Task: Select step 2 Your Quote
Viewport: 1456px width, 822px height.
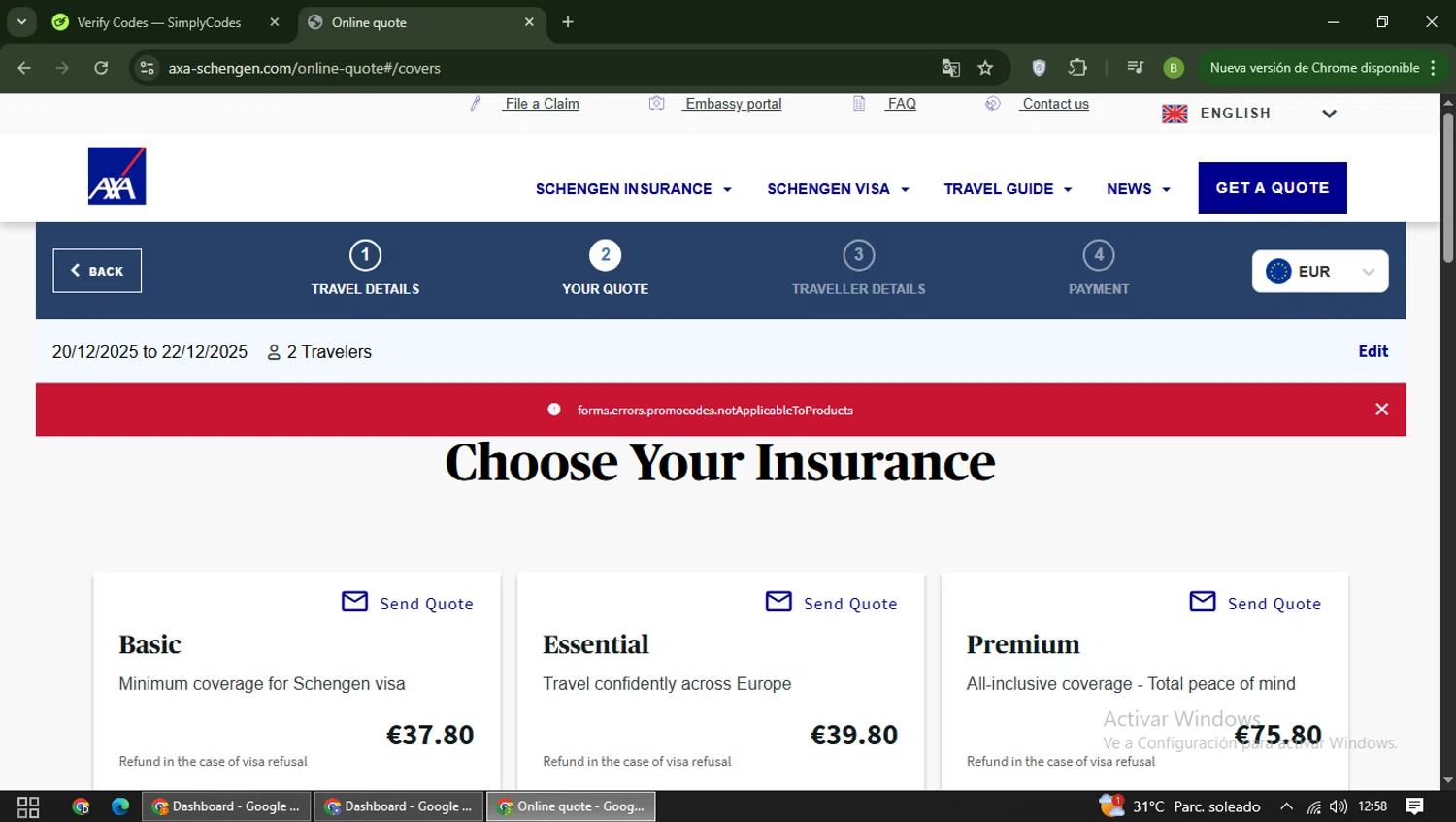Action: [606, 268]
